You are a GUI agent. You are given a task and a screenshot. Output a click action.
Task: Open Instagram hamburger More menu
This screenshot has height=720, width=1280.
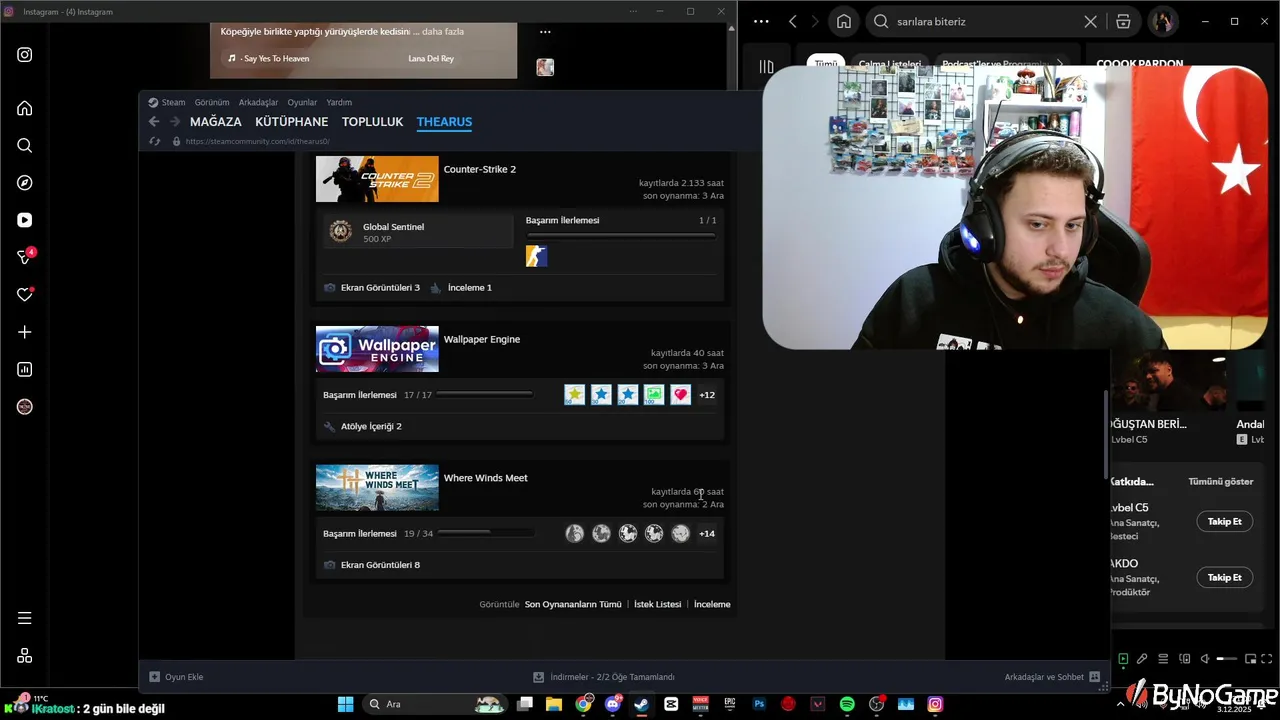(x=25, y=618)
